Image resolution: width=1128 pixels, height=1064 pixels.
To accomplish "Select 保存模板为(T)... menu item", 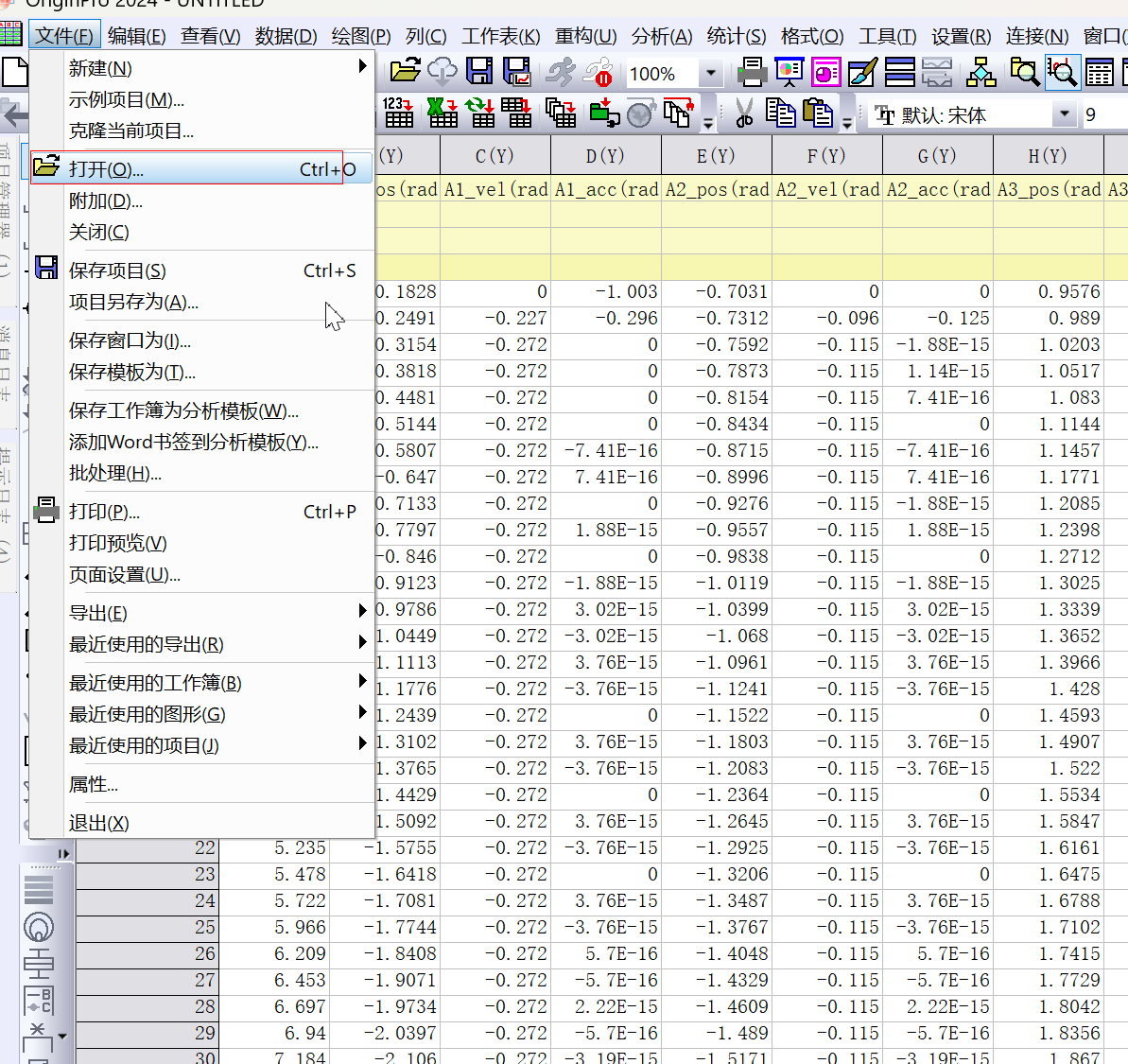I will [202, 371].
